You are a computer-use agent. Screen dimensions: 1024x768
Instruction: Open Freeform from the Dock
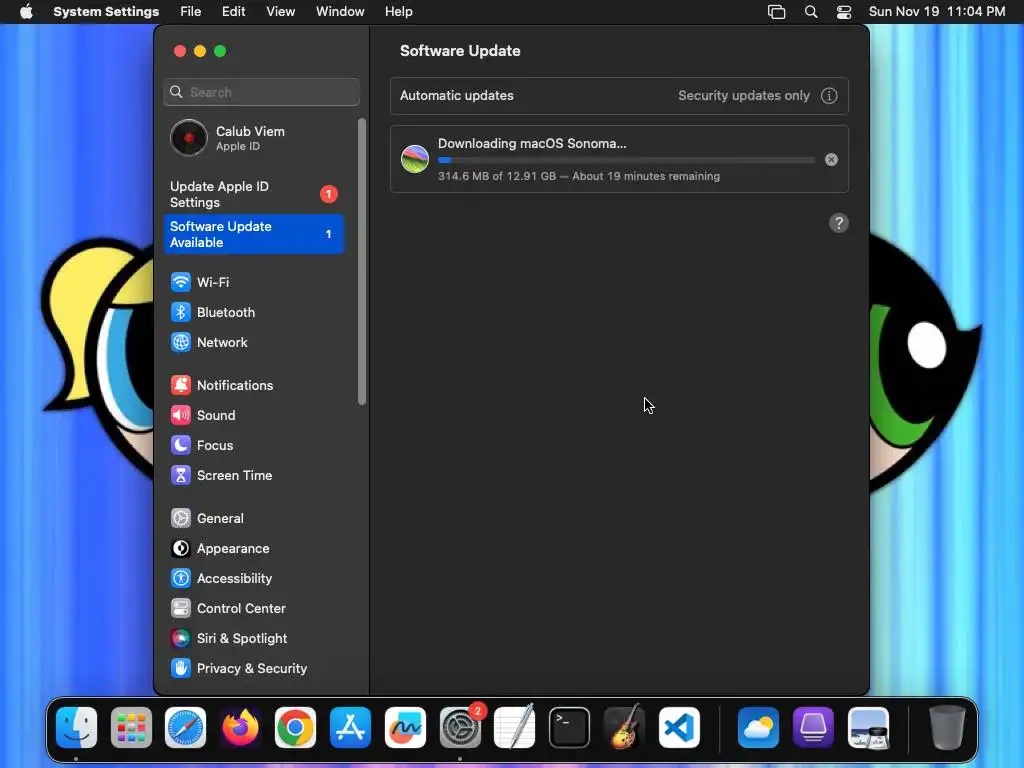coord(405,728)
